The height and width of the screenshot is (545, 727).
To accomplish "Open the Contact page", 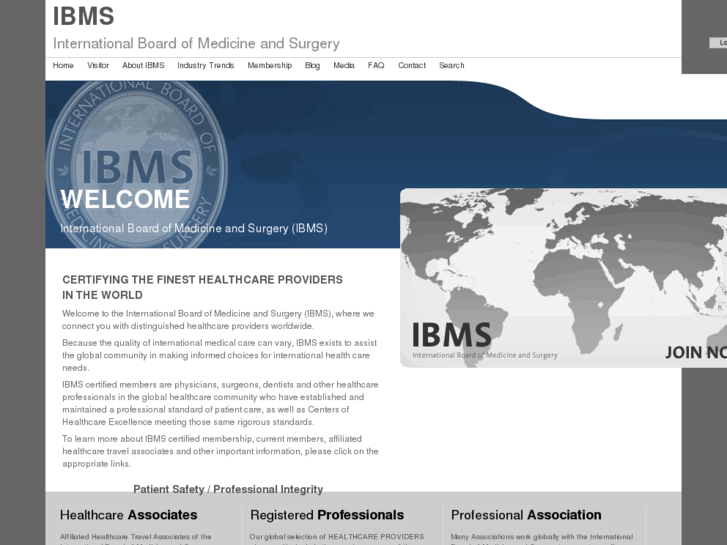I will (412, 65).
